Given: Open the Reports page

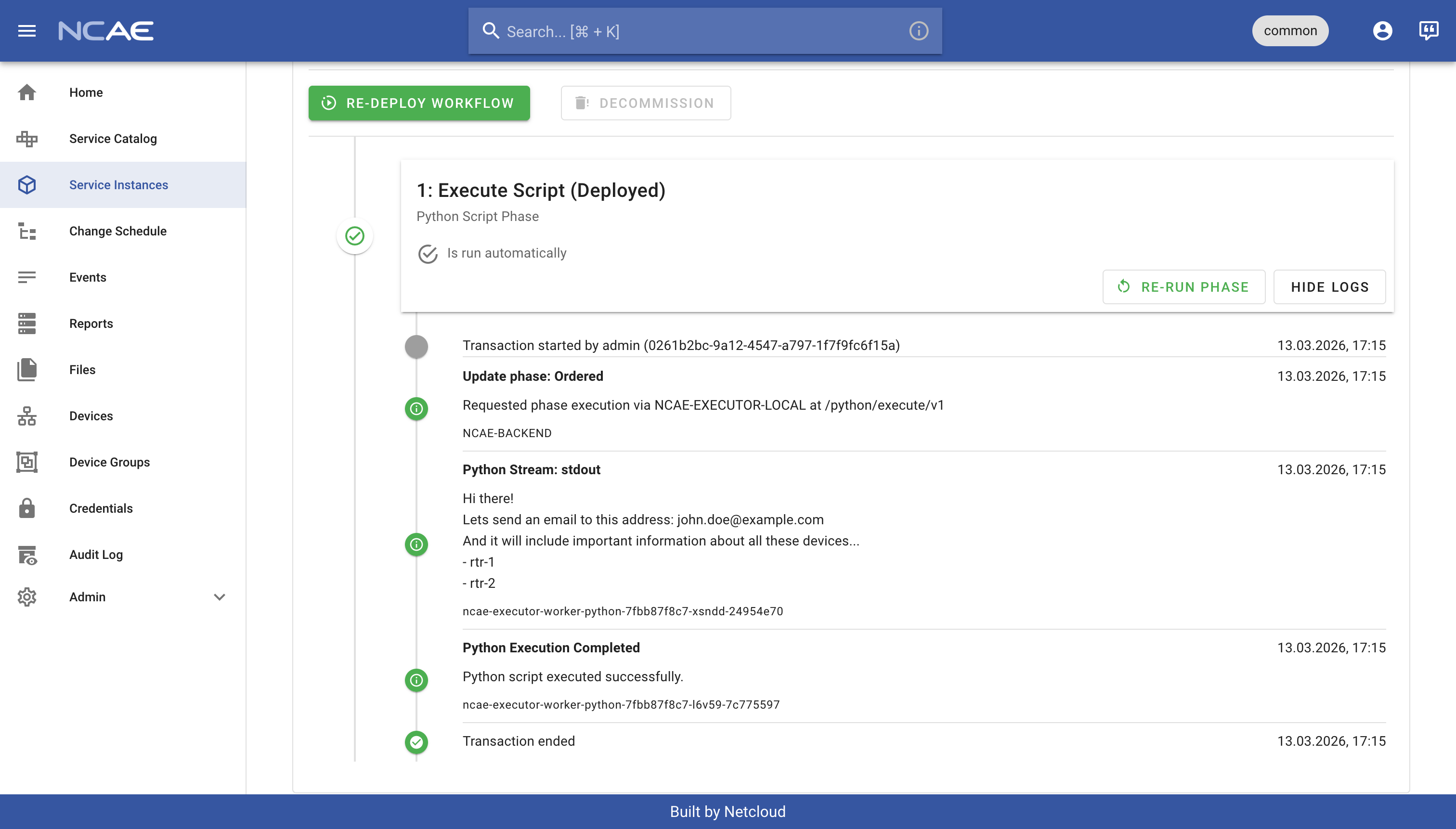Looking at the screenshot, I should tap(123, 324).
